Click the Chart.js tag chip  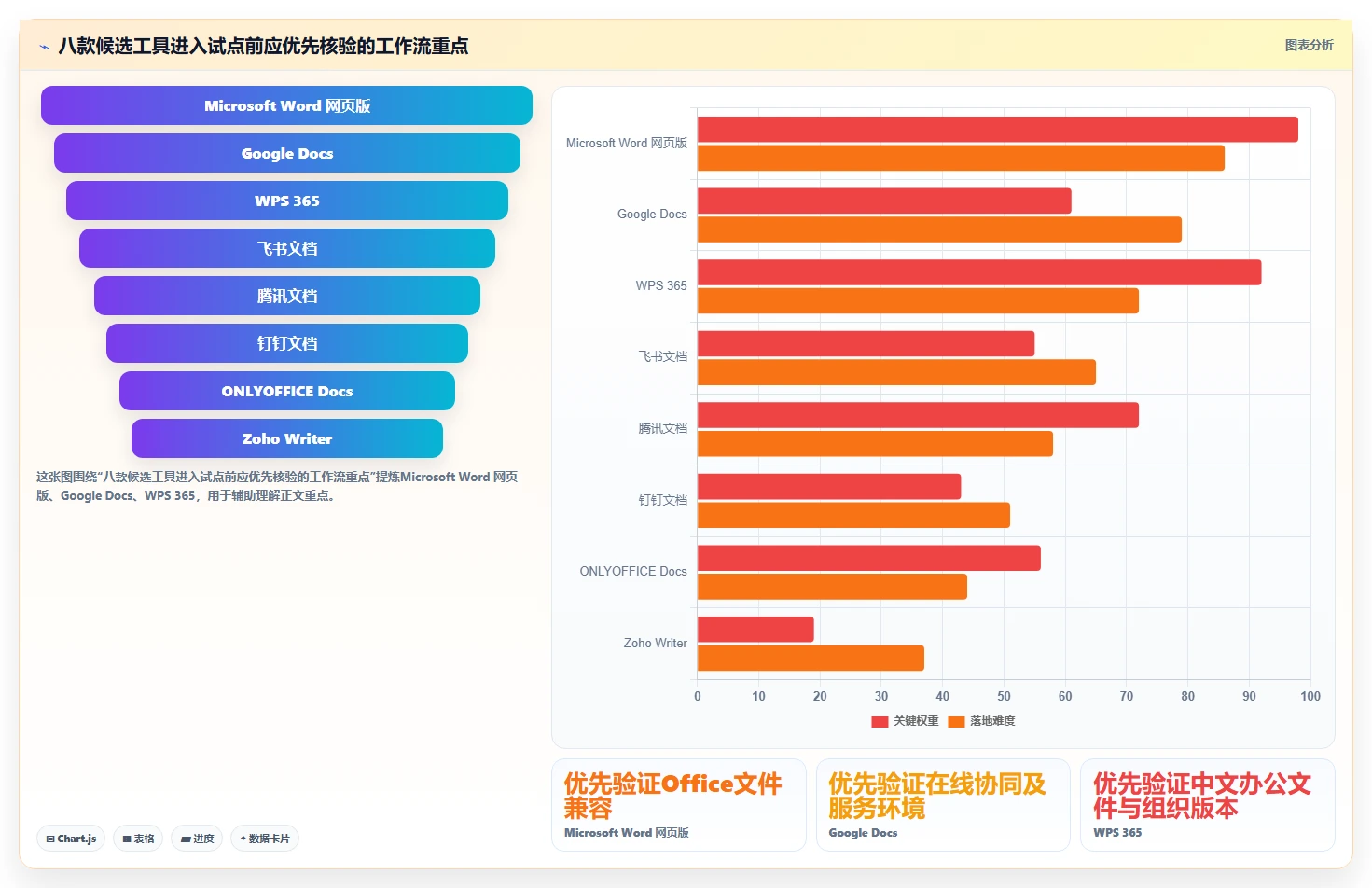click(x=71, y=839)
